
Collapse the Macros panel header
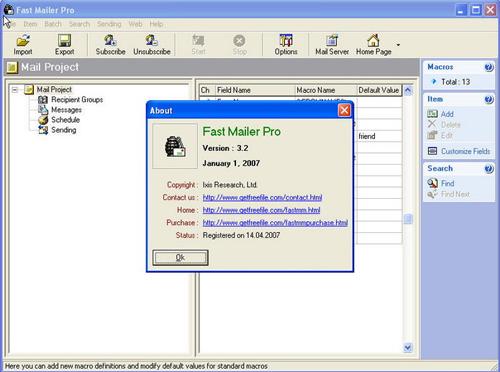pos(459,67)
